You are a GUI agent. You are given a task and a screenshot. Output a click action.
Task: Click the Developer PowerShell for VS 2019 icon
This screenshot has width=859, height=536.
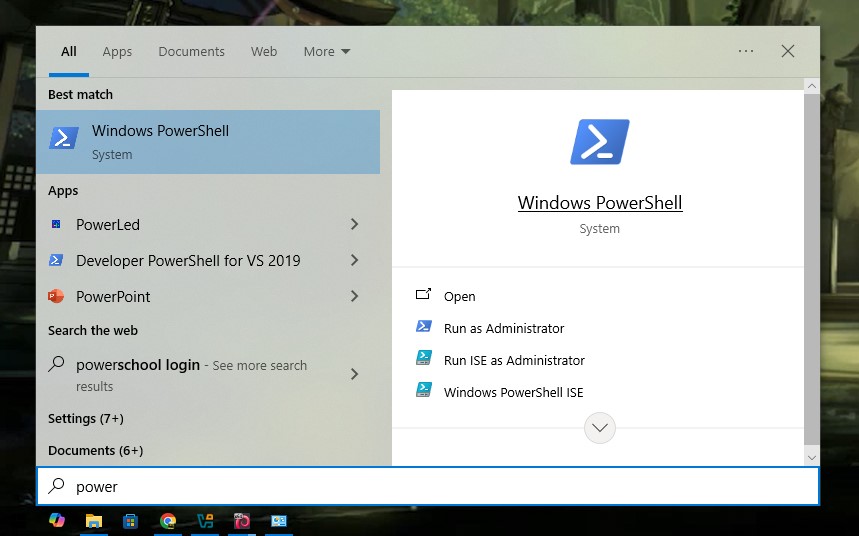coord(56,261)
